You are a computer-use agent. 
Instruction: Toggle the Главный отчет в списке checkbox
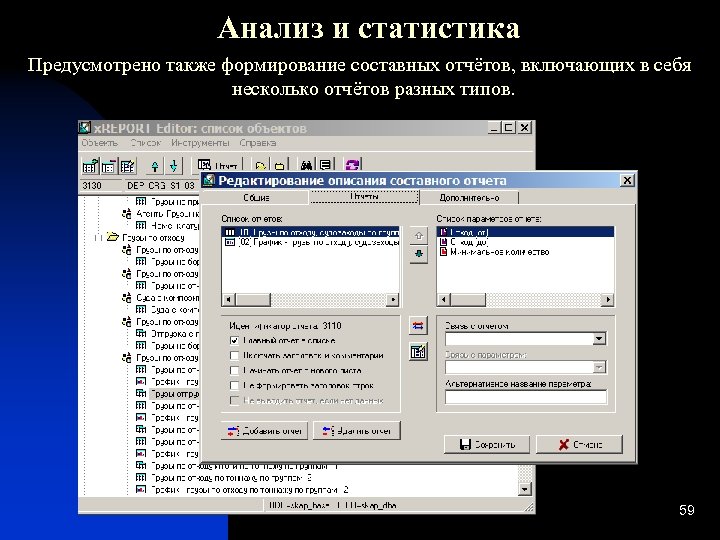(x=235, y=341)
